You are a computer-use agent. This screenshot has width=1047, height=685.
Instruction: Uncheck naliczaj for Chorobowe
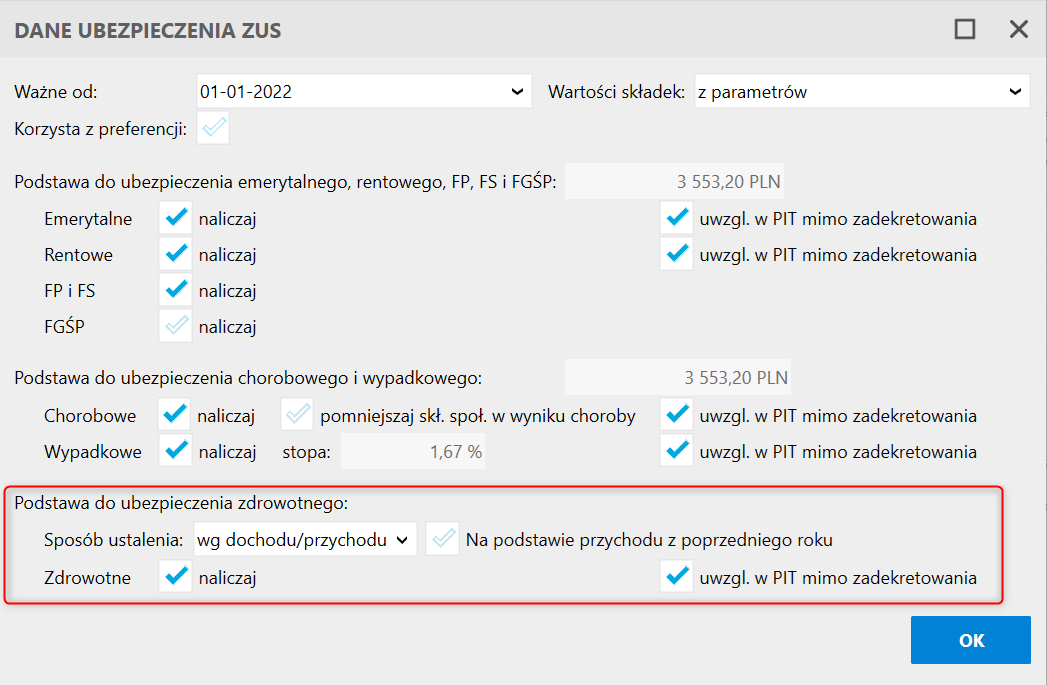[177, 415]
